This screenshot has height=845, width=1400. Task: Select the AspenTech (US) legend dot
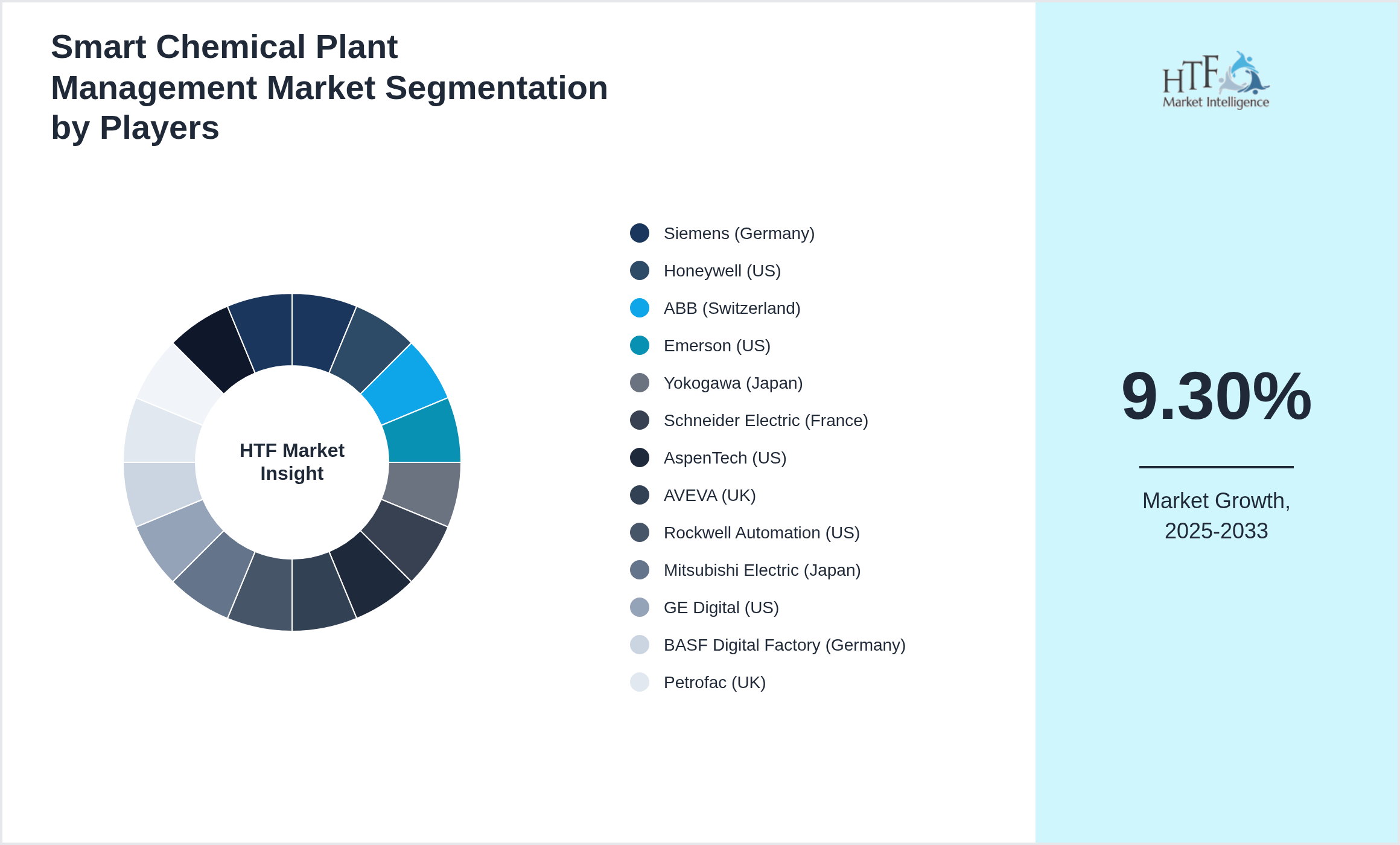[x=638, y=458]
